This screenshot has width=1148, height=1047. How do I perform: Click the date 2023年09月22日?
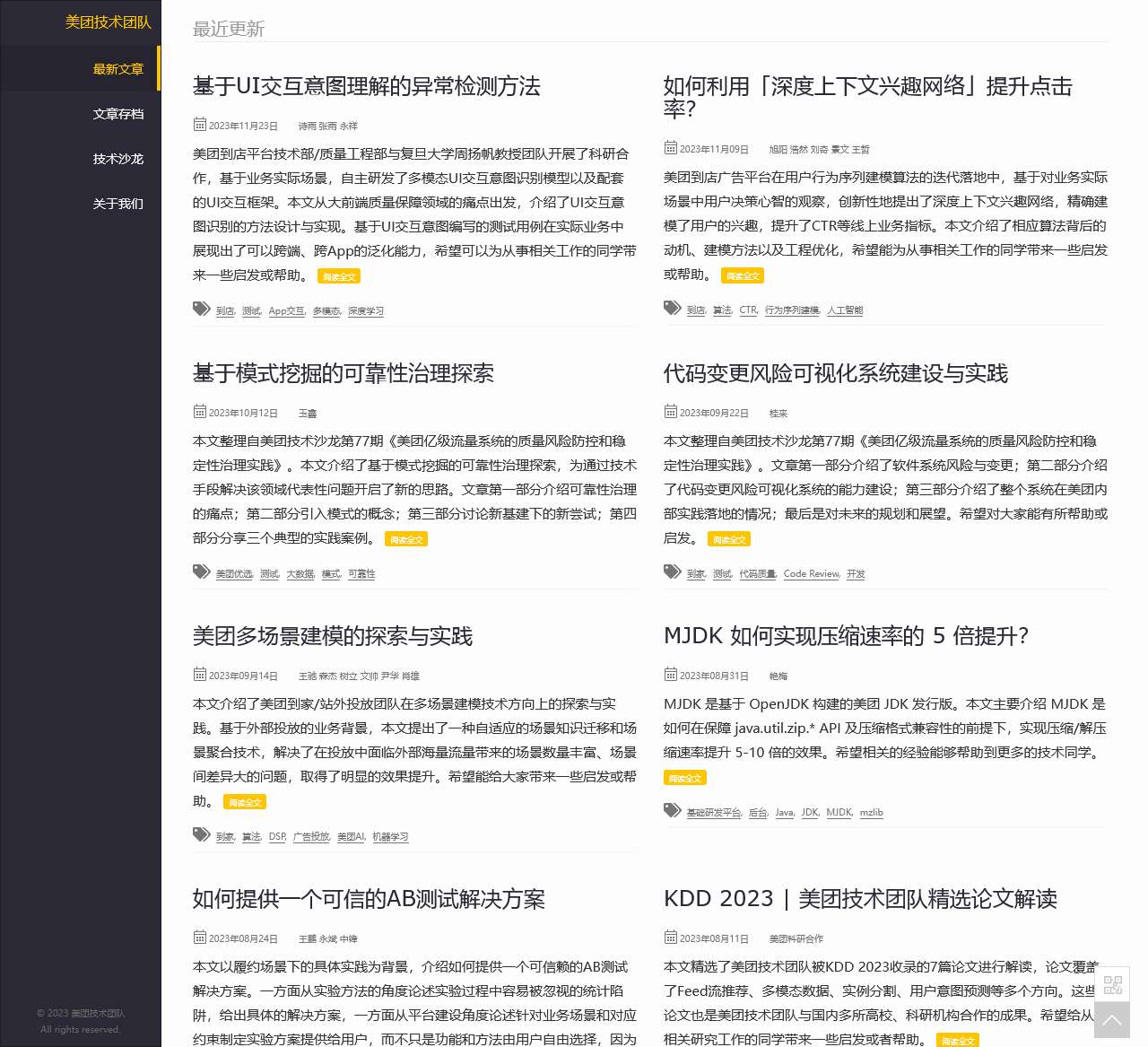coord(714,413)
